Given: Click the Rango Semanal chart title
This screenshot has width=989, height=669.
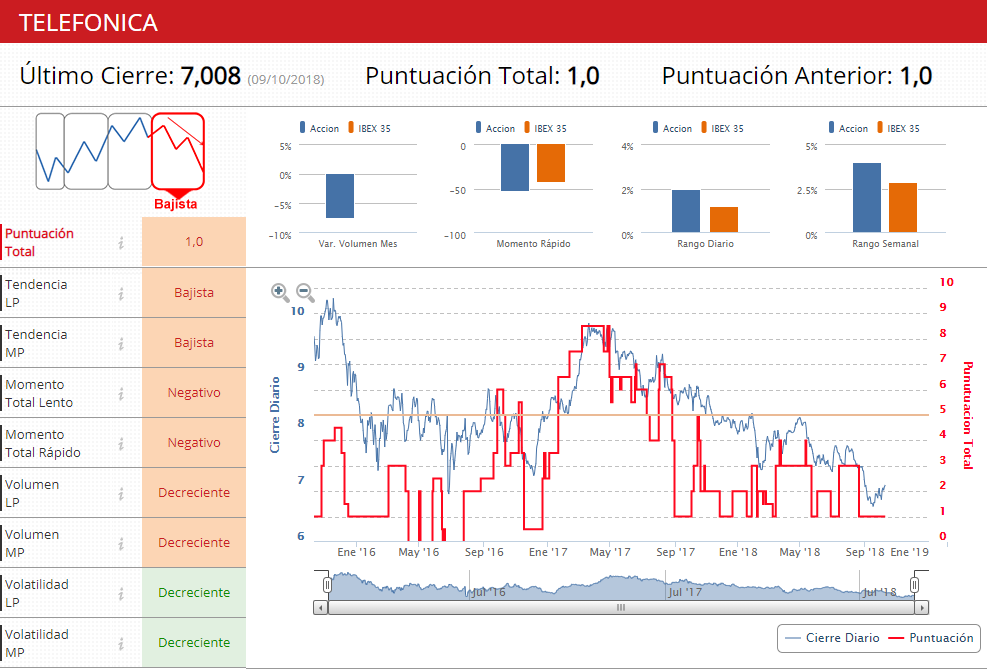Looking at the screenshot, I should pos(886,244).
